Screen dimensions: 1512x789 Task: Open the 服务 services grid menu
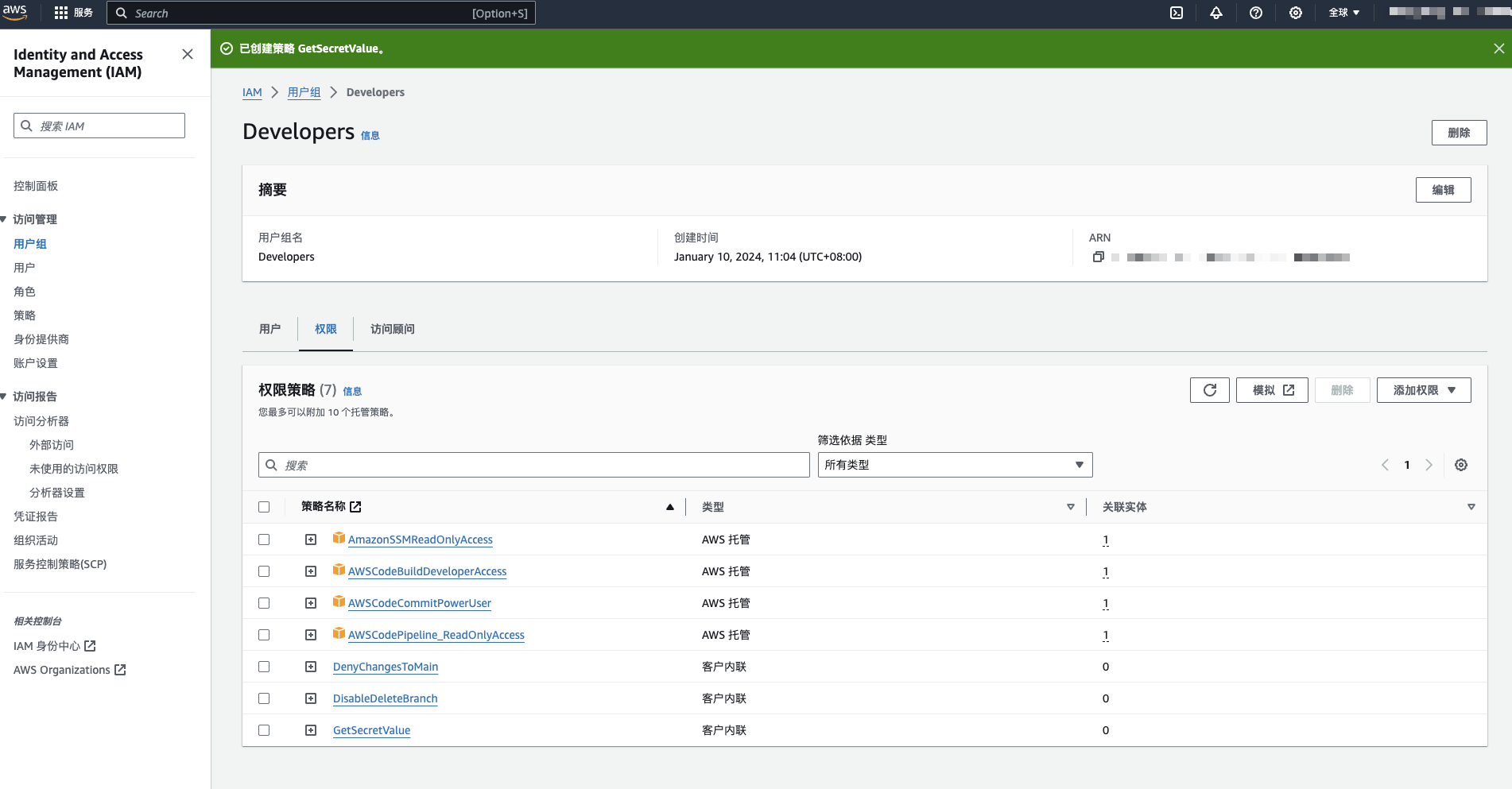(x=73, y=13)
